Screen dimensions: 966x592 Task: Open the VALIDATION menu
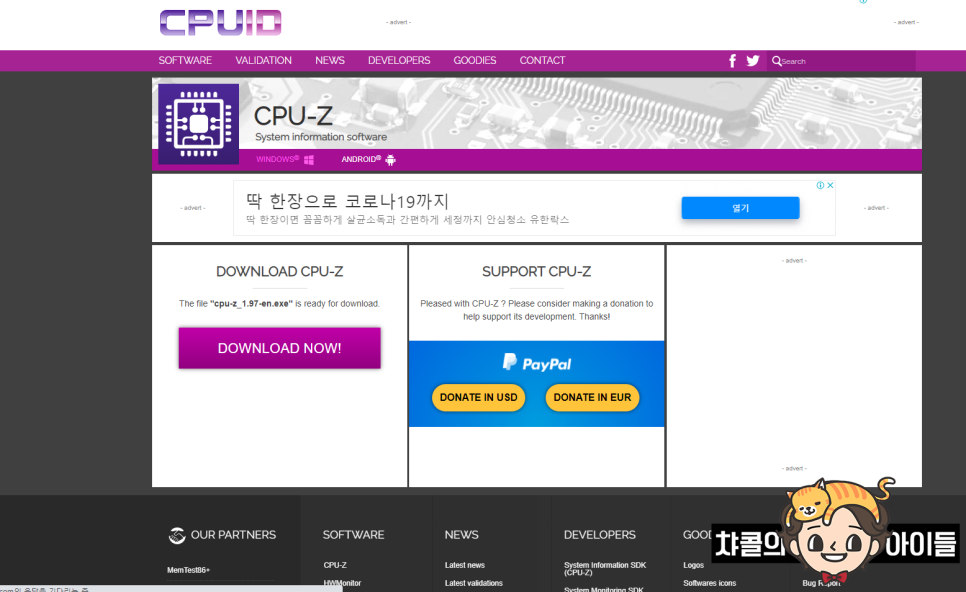263,60
